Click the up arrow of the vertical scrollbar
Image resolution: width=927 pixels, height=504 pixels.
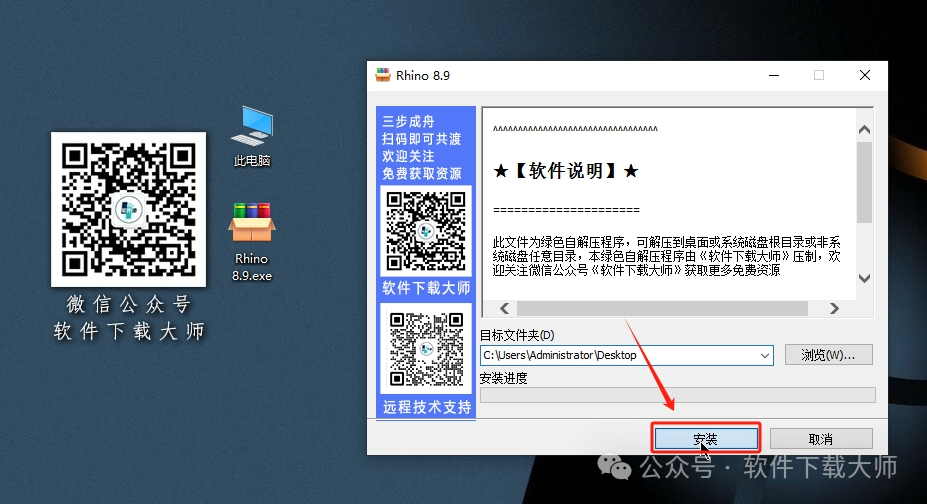(x=864, y=129)
